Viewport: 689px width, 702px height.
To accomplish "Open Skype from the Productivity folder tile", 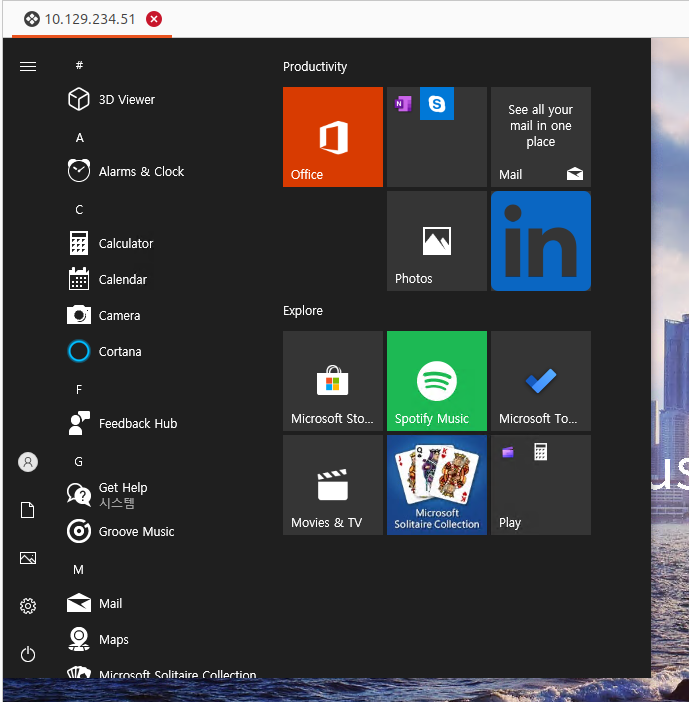I will pyautogui.click(x=437, y=104).
